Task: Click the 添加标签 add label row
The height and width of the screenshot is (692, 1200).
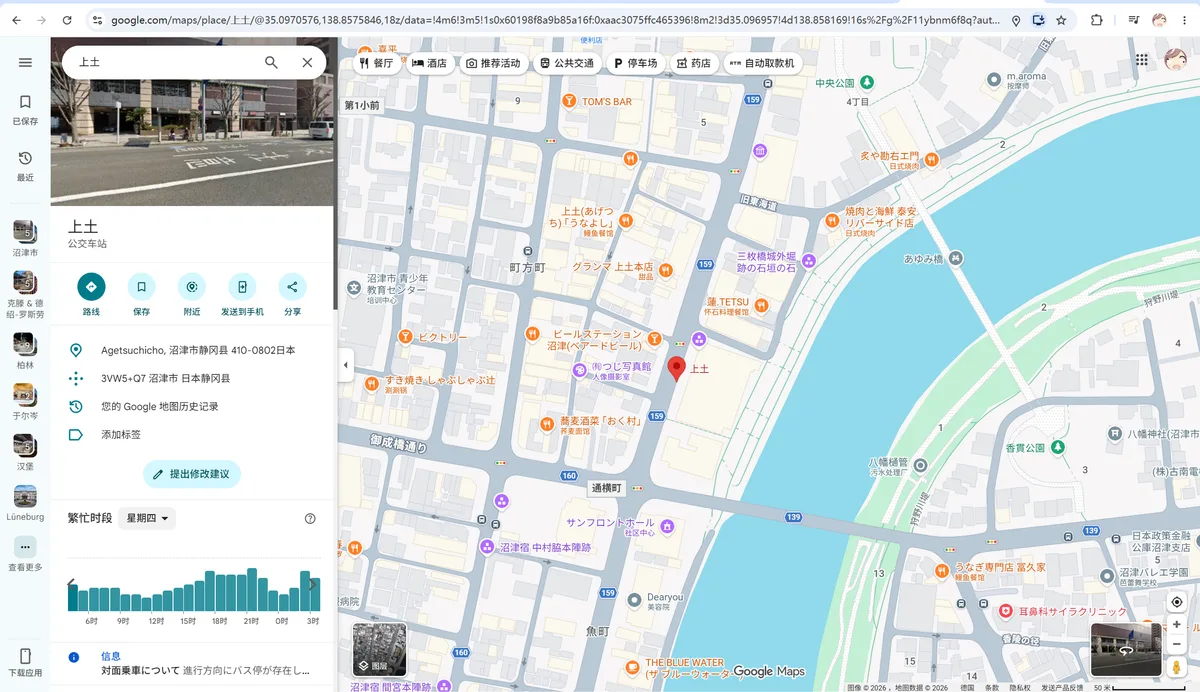Action: [192, 435]
